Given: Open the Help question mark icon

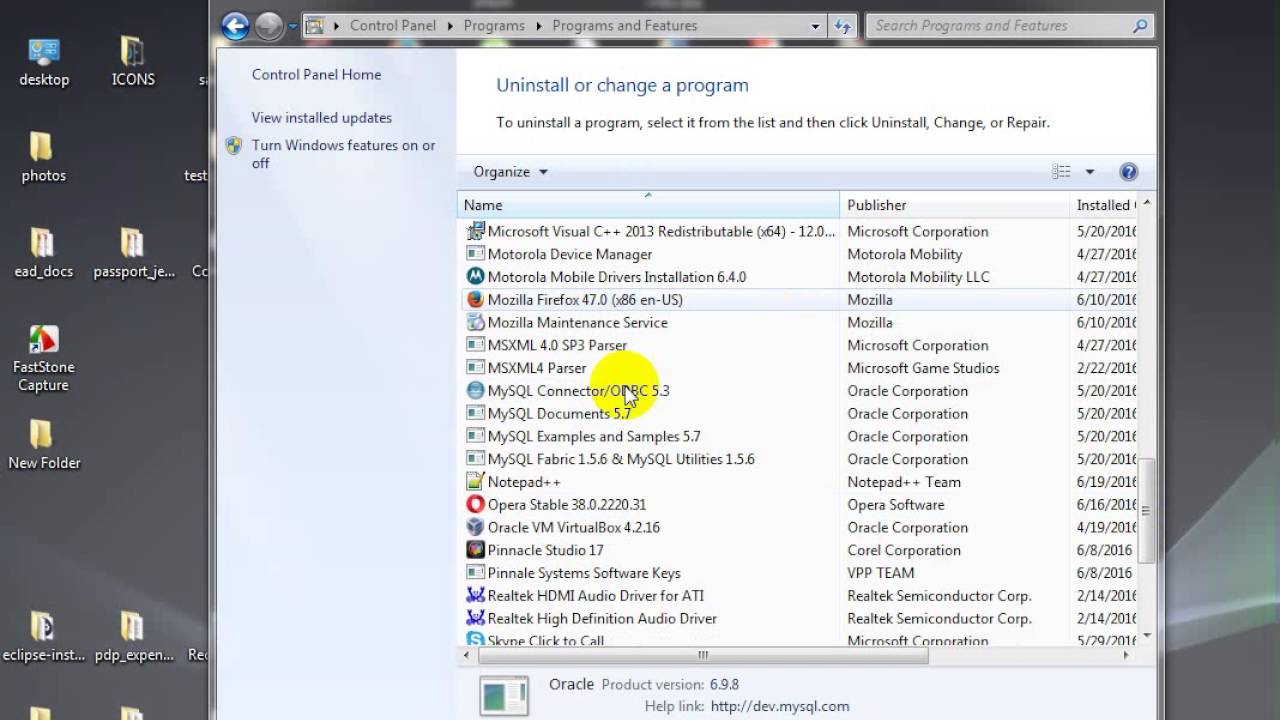Looking at the screenshot, I should (1129, 172).
